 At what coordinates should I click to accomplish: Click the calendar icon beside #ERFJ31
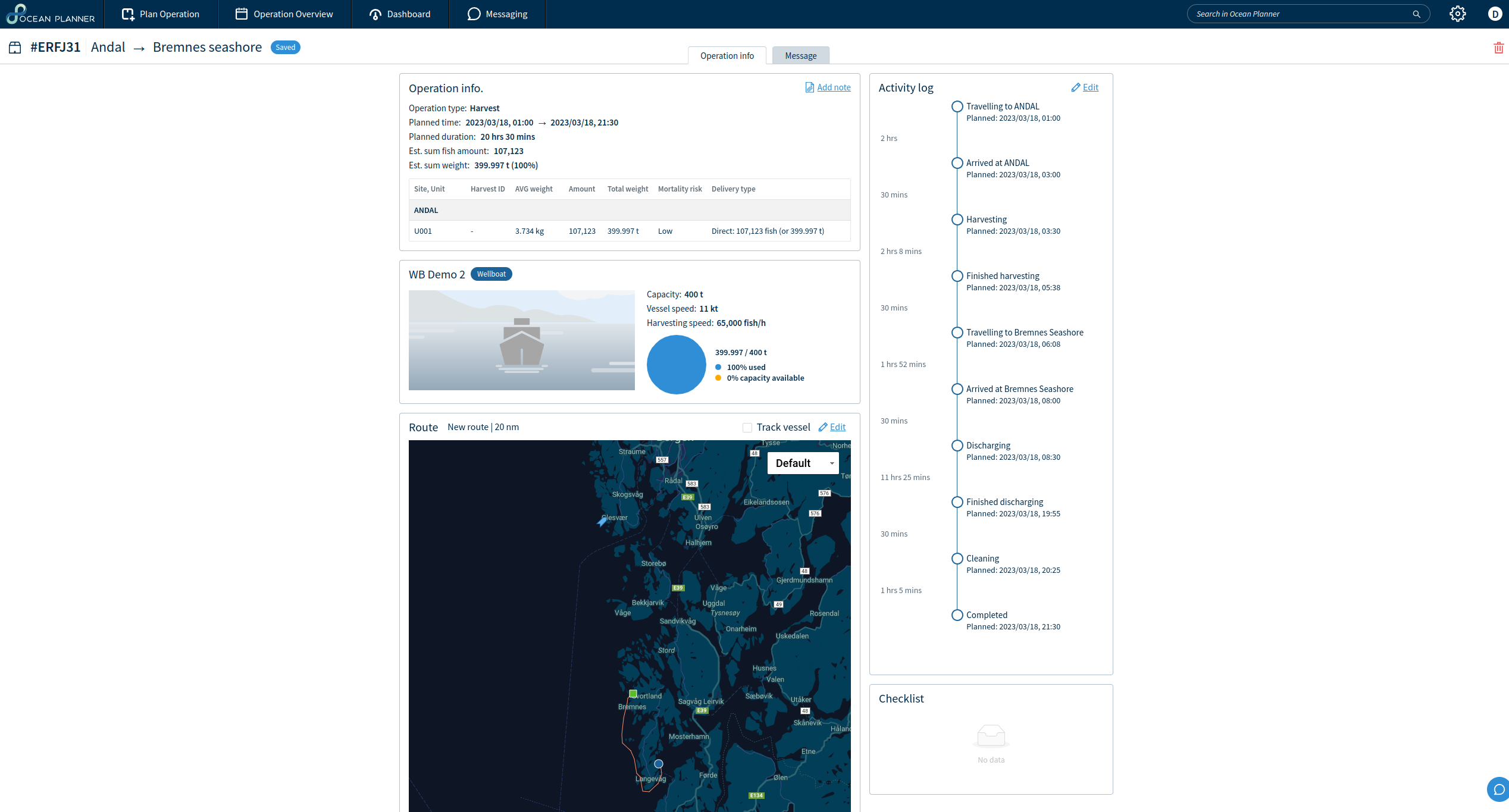click(15, 48)
